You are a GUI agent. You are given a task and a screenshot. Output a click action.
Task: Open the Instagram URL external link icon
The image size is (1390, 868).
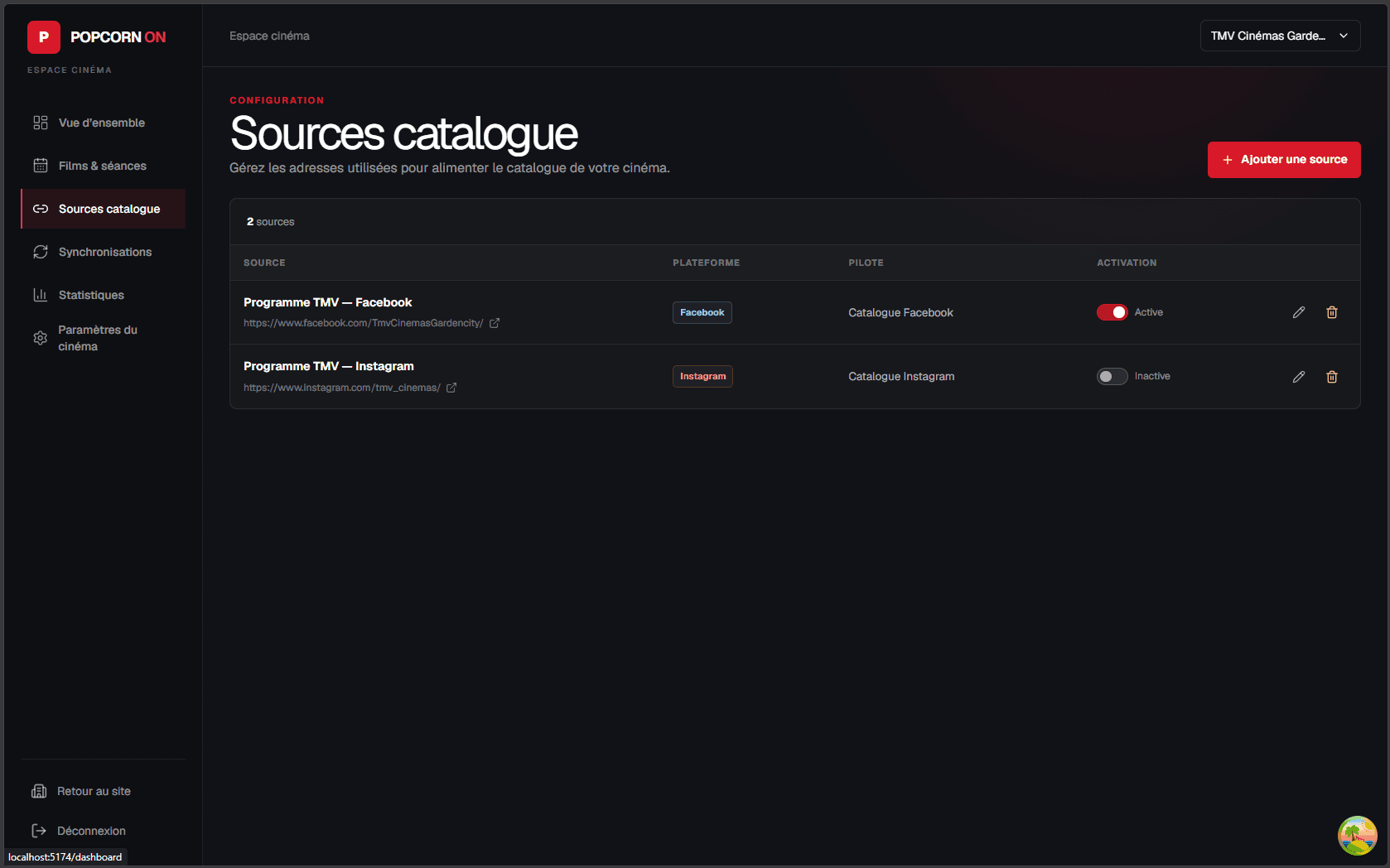tap(451, 388)
